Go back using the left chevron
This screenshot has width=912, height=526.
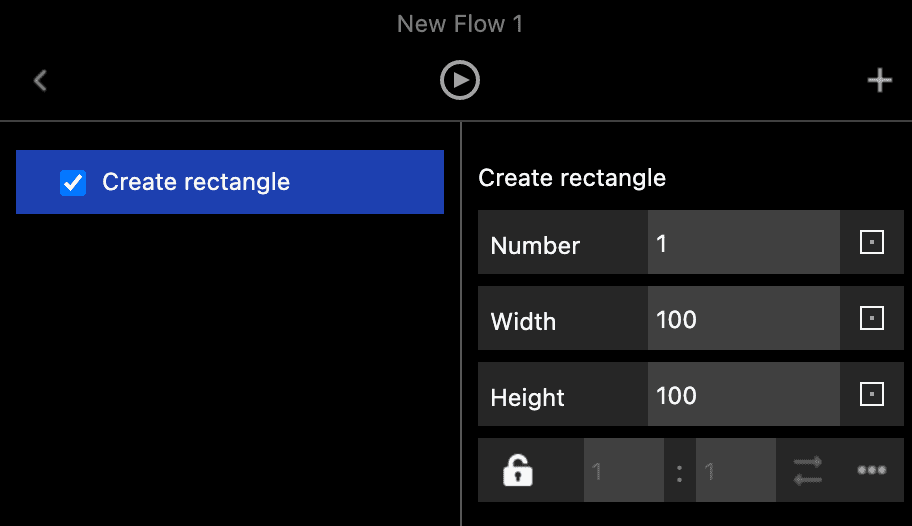click(40, 81)
